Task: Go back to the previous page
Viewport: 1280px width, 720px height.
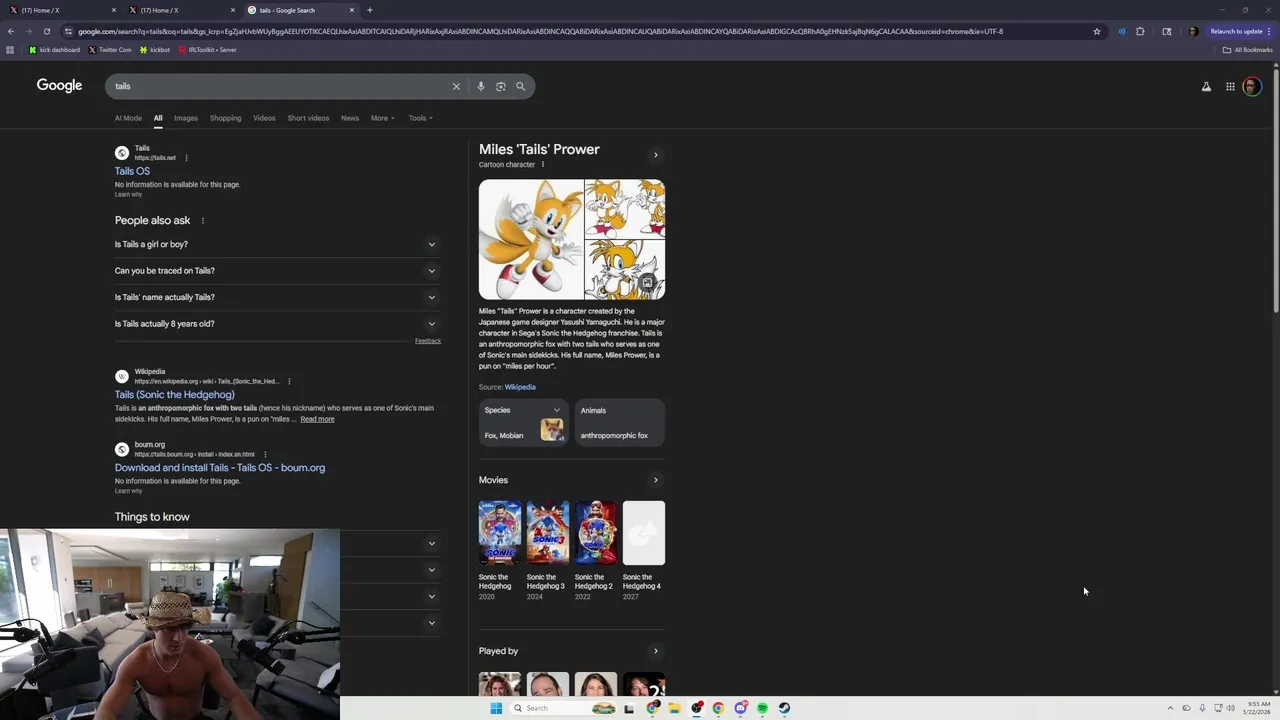Action: click(x=10, y=31)
